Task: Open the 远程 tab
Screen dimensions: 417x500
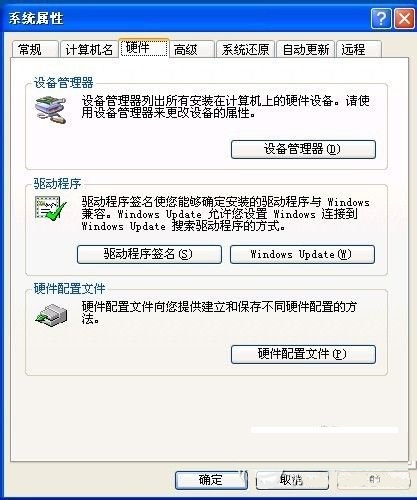Action: (359, 50)
